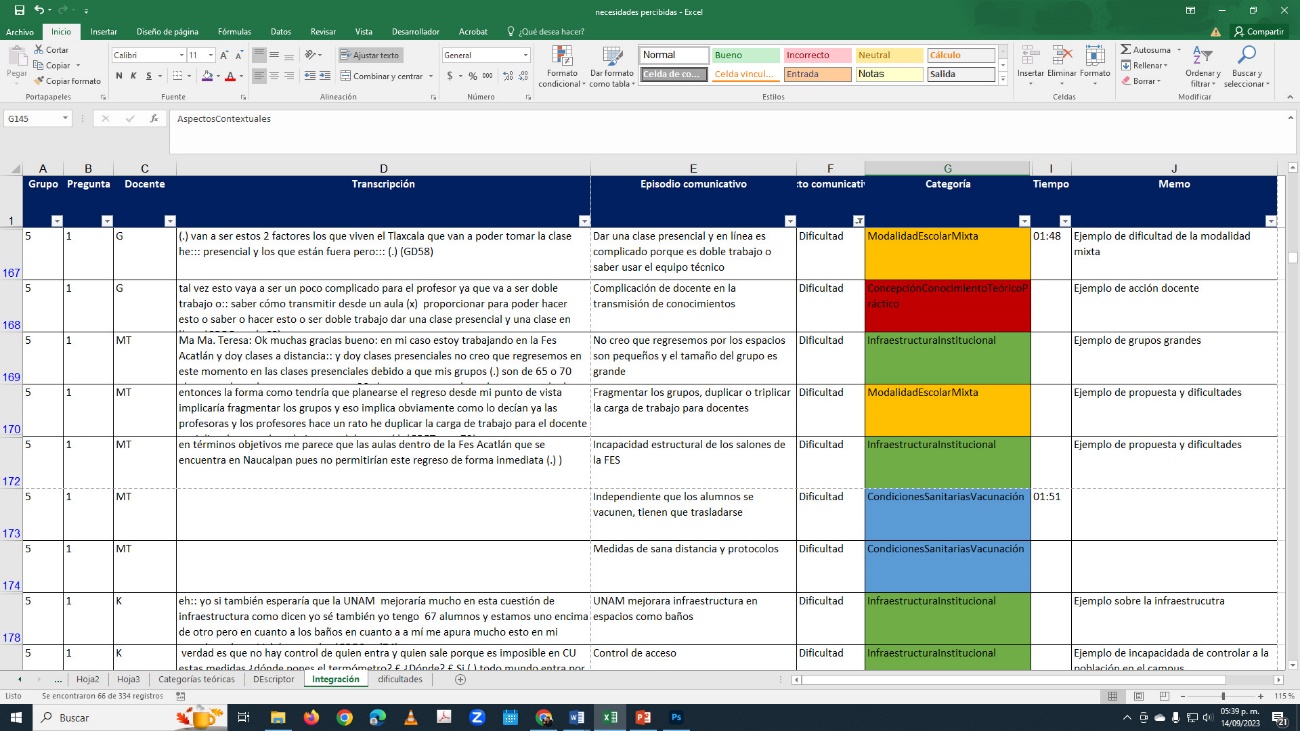Screen dimensions: 1300x731
Task: Apply percent style formatting
Action: point(473,76)
